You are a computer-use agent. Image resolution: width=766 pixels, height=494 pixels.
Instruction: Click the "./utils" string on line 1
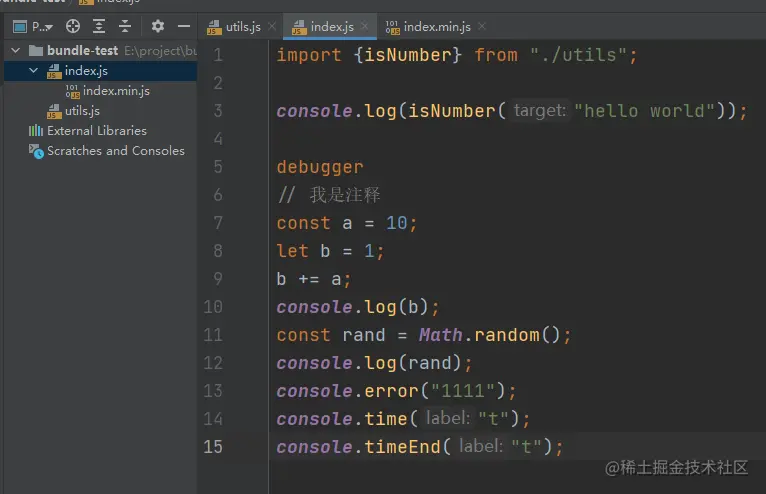(578, 55)
